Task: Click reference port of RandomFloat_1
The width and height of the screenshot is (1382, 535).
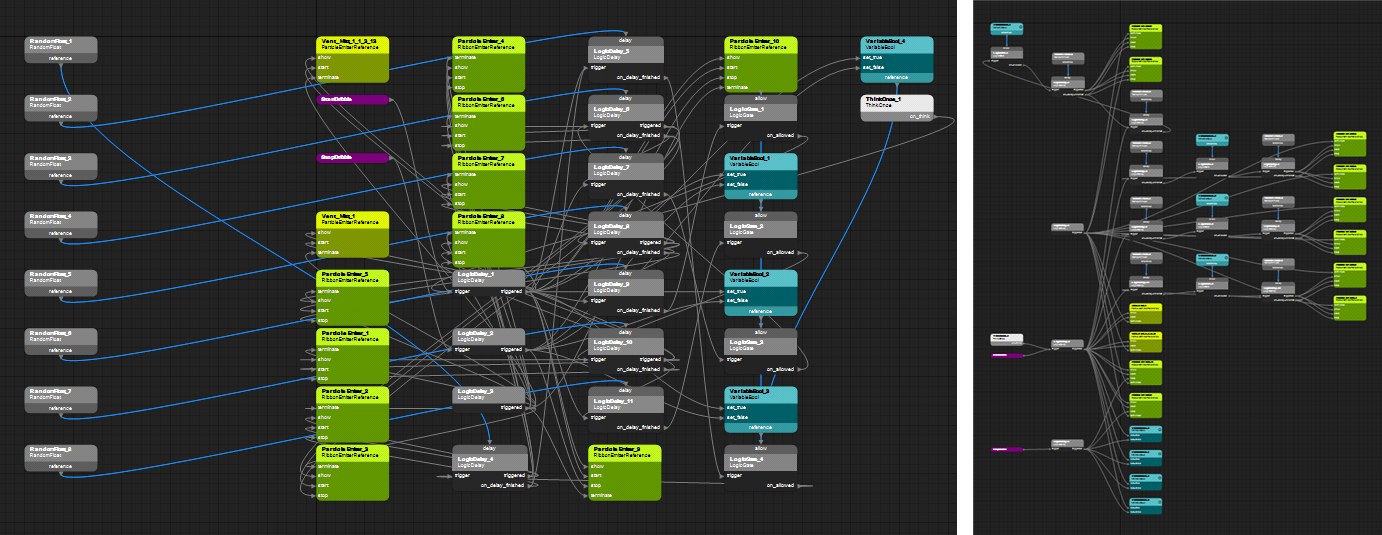Action: coord(60,58)
